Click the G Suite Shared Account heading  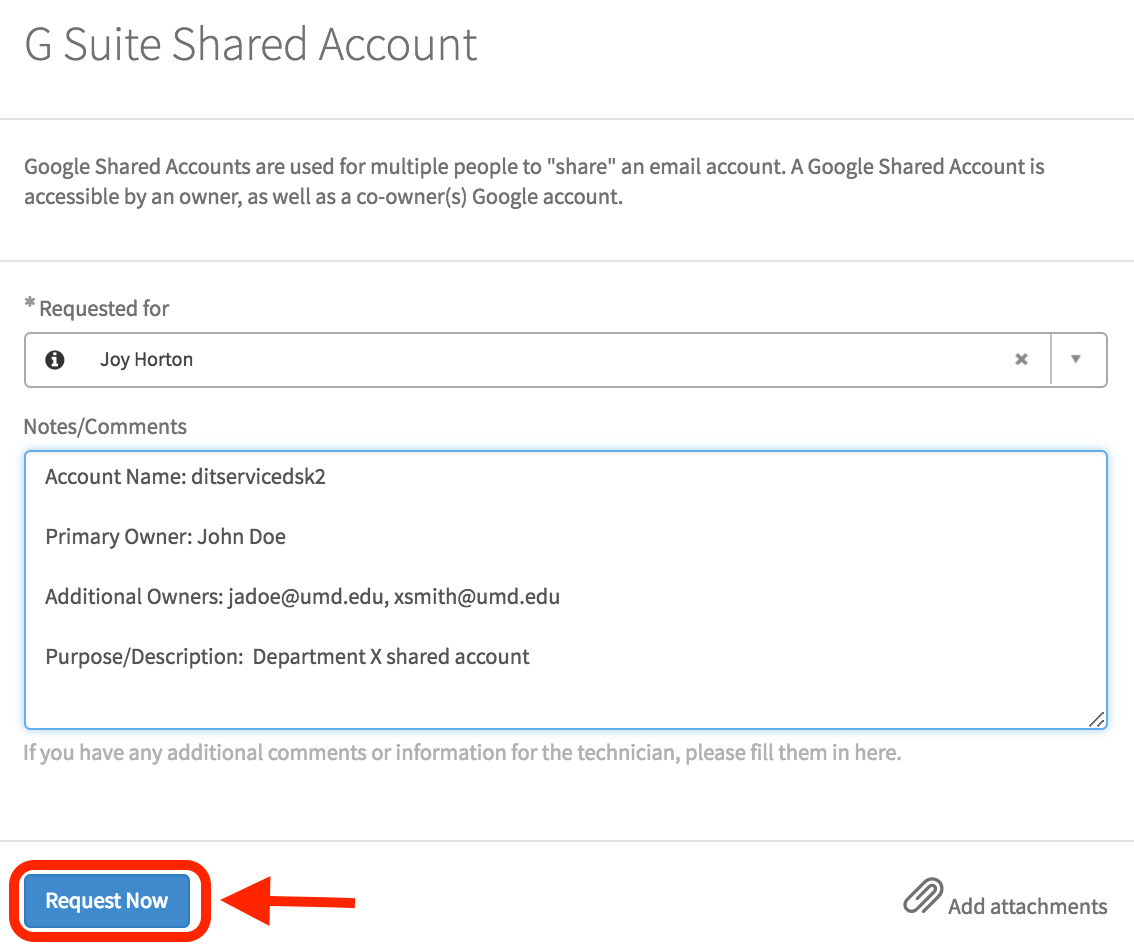point(251,46)
